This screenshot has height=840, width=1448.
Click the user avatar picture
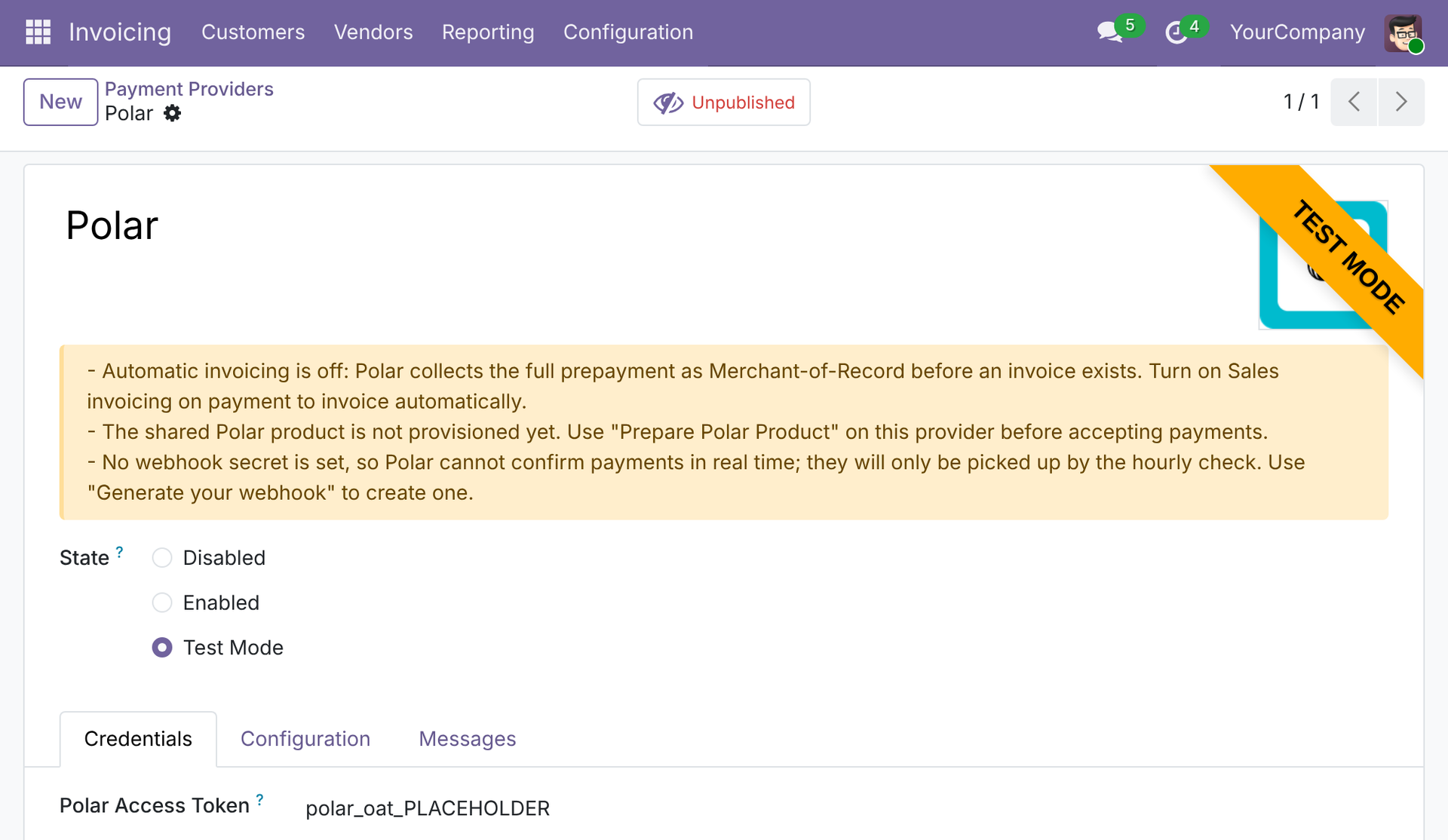pos(1403,33)
